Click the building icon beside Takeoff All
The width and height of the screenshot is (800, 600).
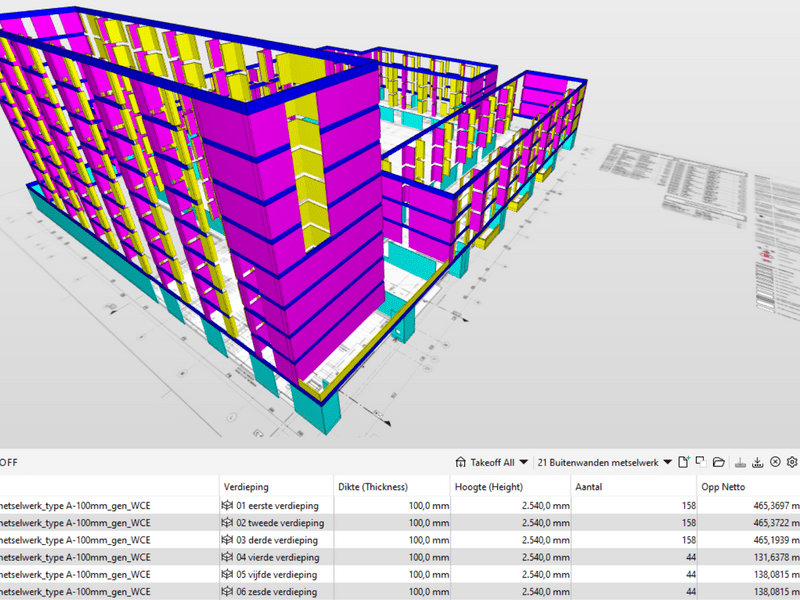(460, 463)
